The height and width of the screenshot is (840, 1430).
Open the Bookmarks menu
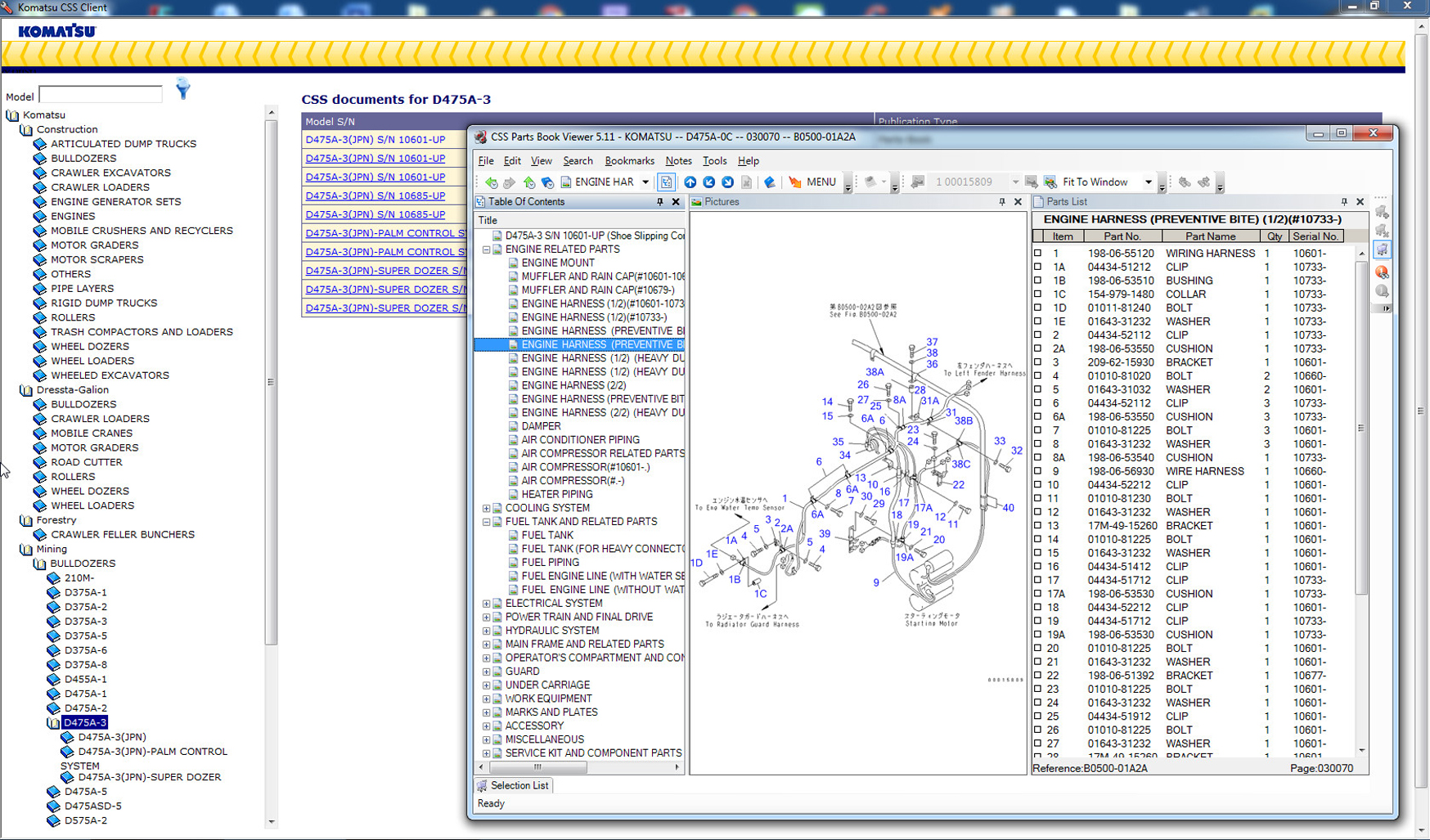coord(628,161)
